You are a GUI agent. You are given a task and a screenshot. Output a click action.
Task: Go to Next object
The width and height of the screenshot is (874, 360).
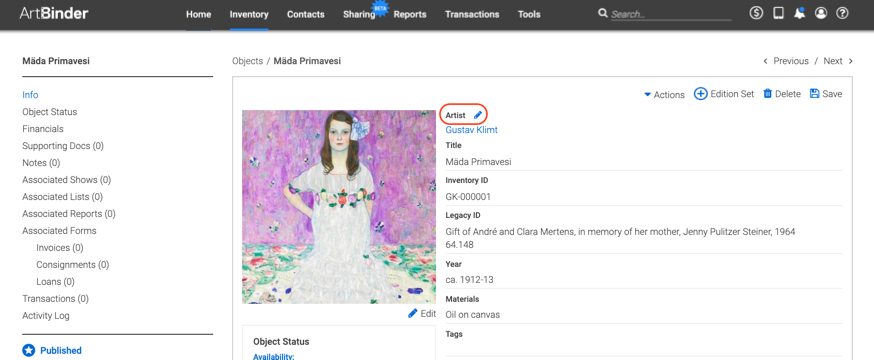pos(838,61)
